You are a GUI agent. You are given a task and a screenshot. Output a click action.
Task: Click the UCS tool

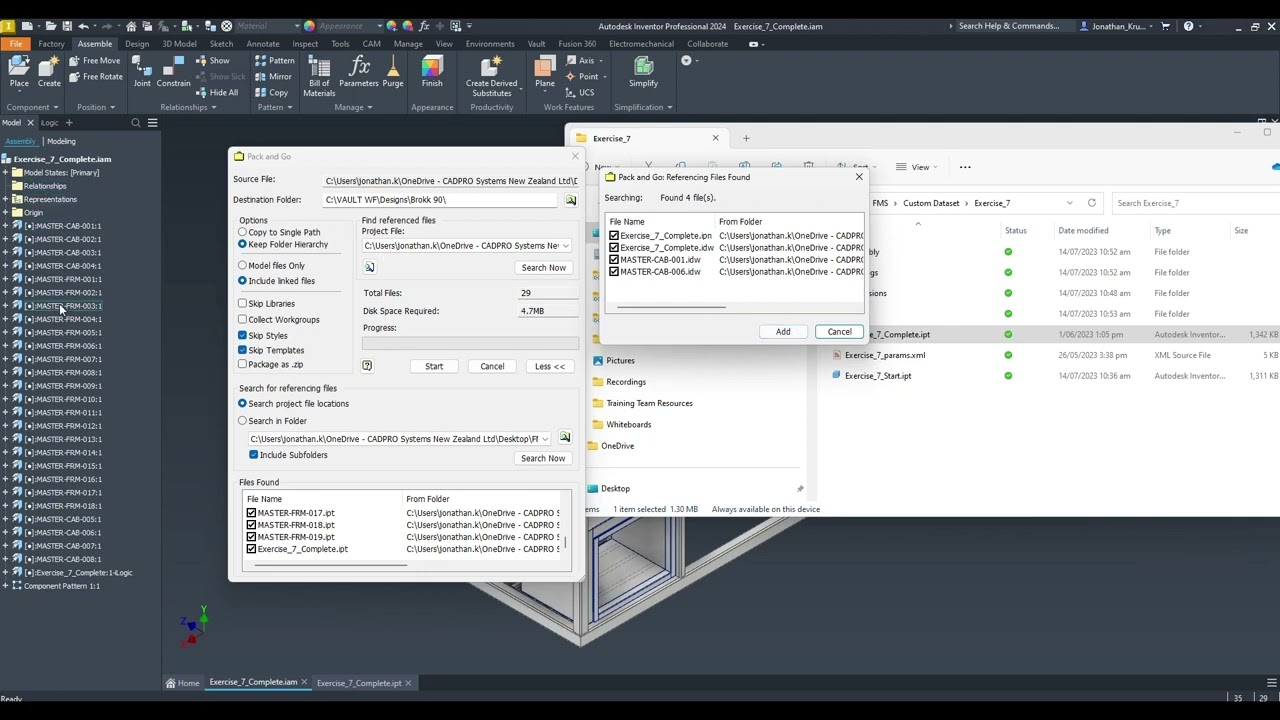(x=579, y=93)
